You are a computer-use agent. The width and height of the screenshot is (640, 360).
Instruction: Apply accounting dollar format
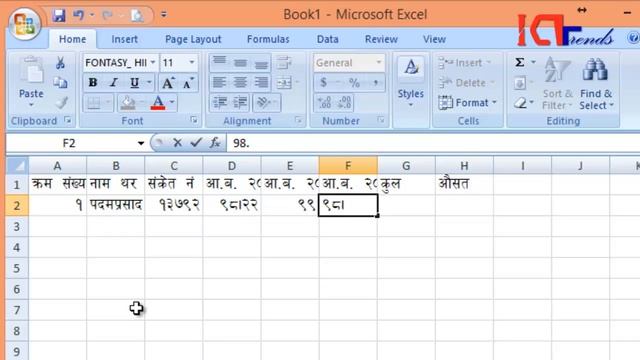324,83
